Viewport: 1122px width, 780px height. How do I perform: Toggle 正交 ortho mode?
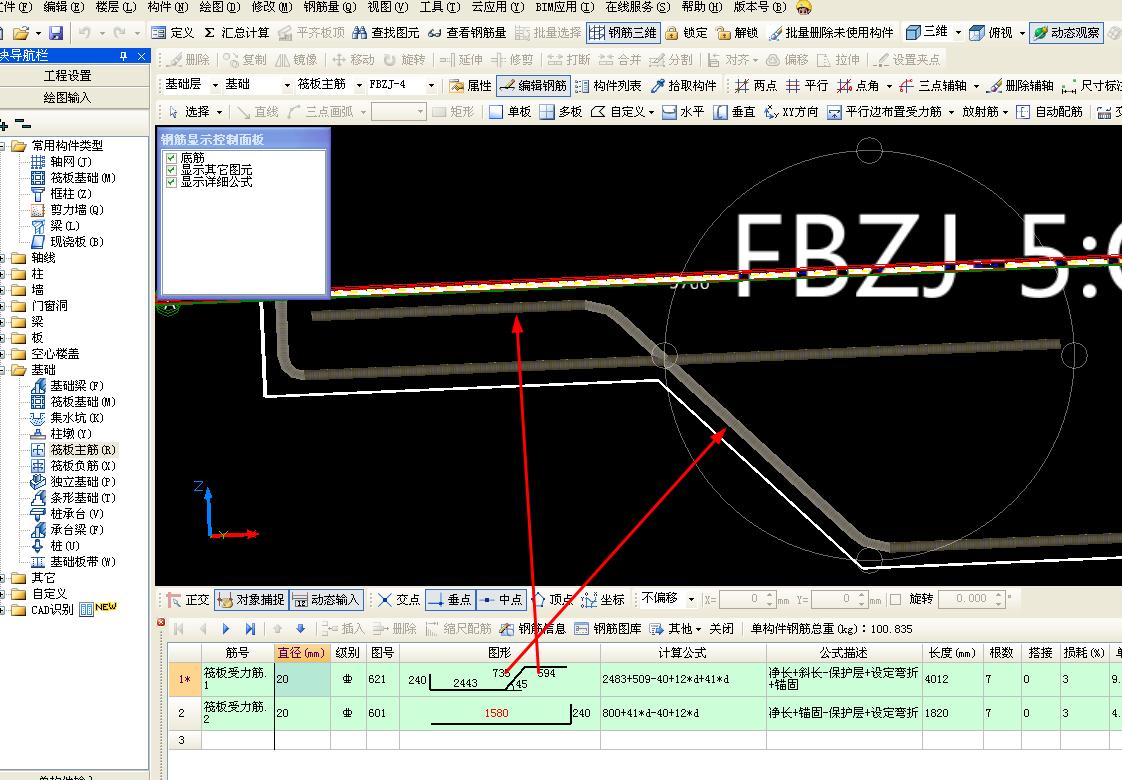click(187, 599)
